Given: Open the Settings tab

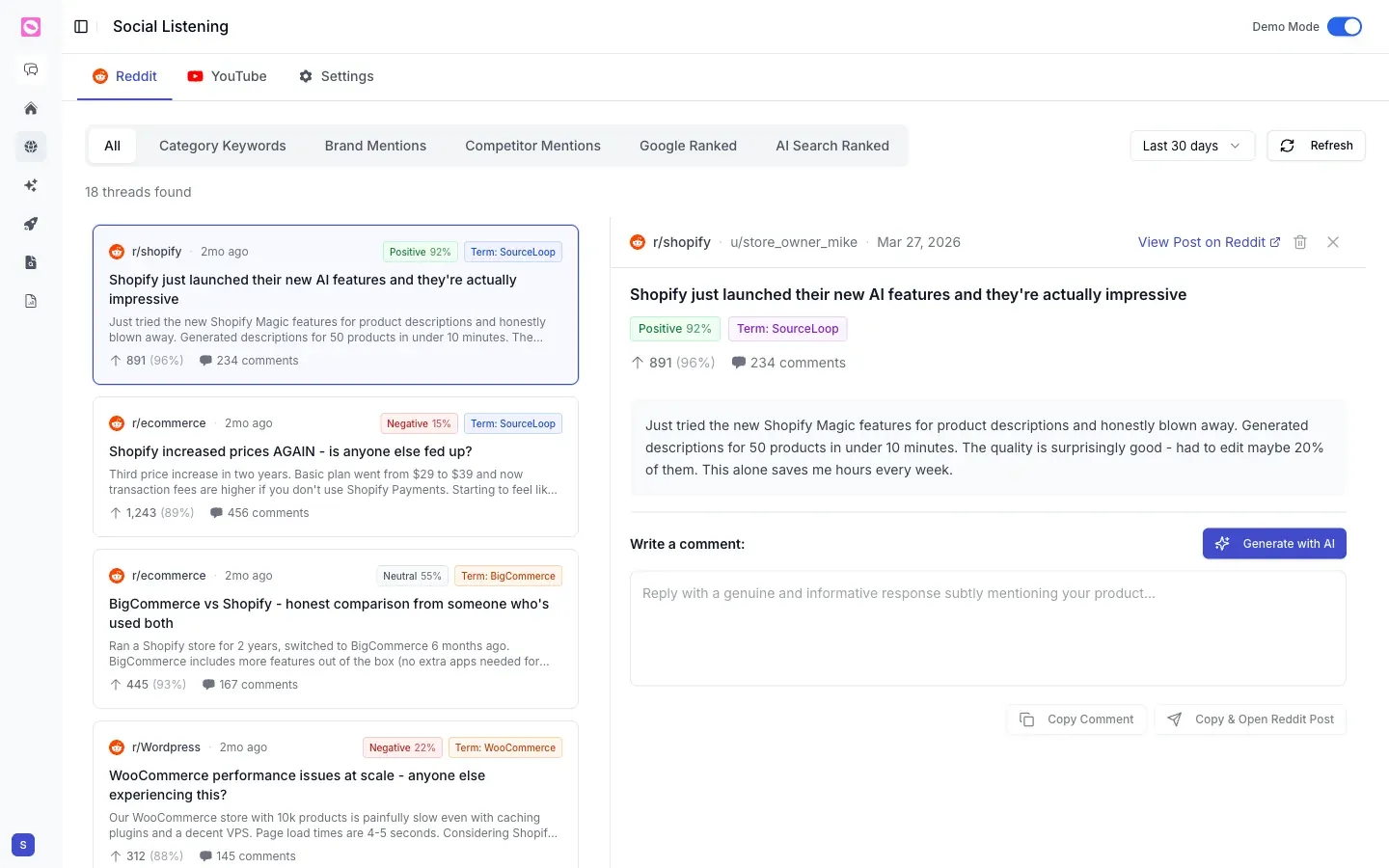Looking at the screenshot, I should [x=336, y=76].
